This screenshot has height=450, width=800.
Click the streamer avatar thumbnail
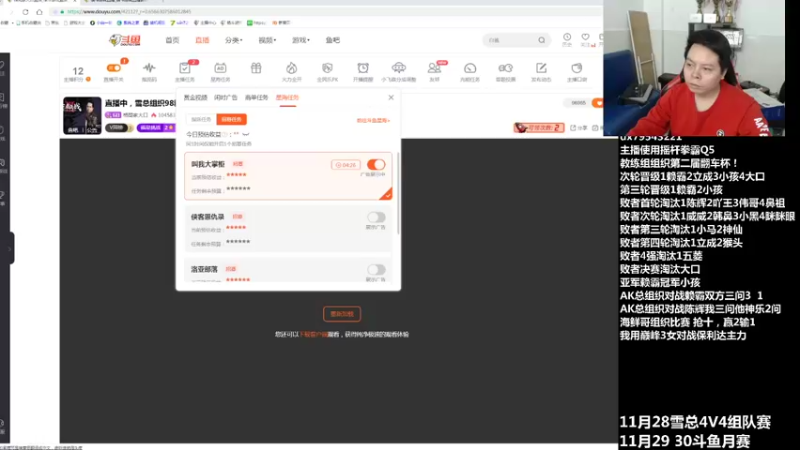[x=82, y=116]
